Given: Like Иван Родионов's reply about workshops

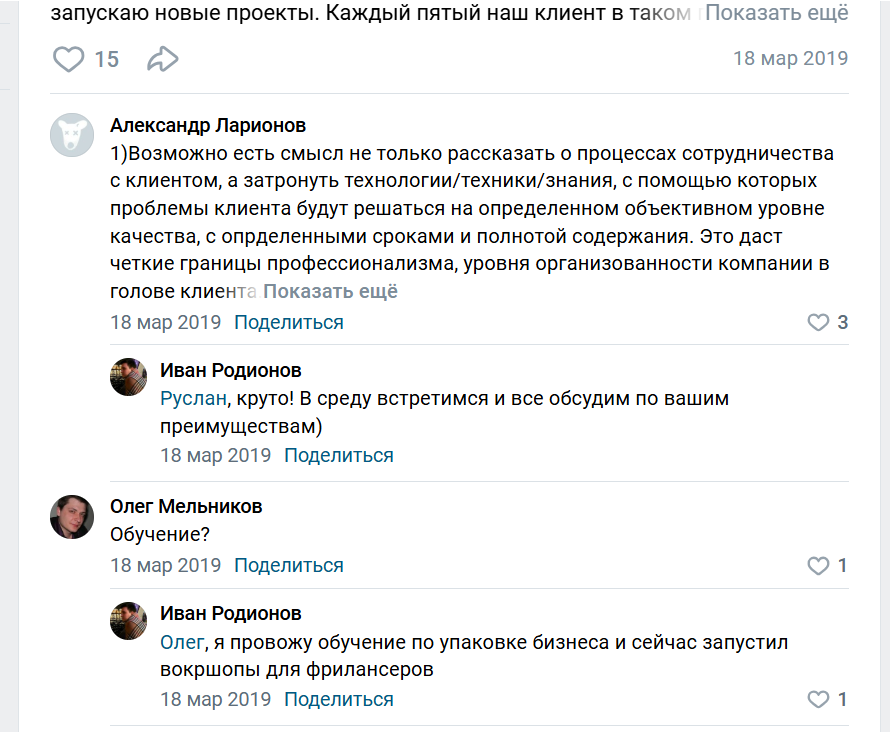Looking at the screenshot, I should click(820, 699).
